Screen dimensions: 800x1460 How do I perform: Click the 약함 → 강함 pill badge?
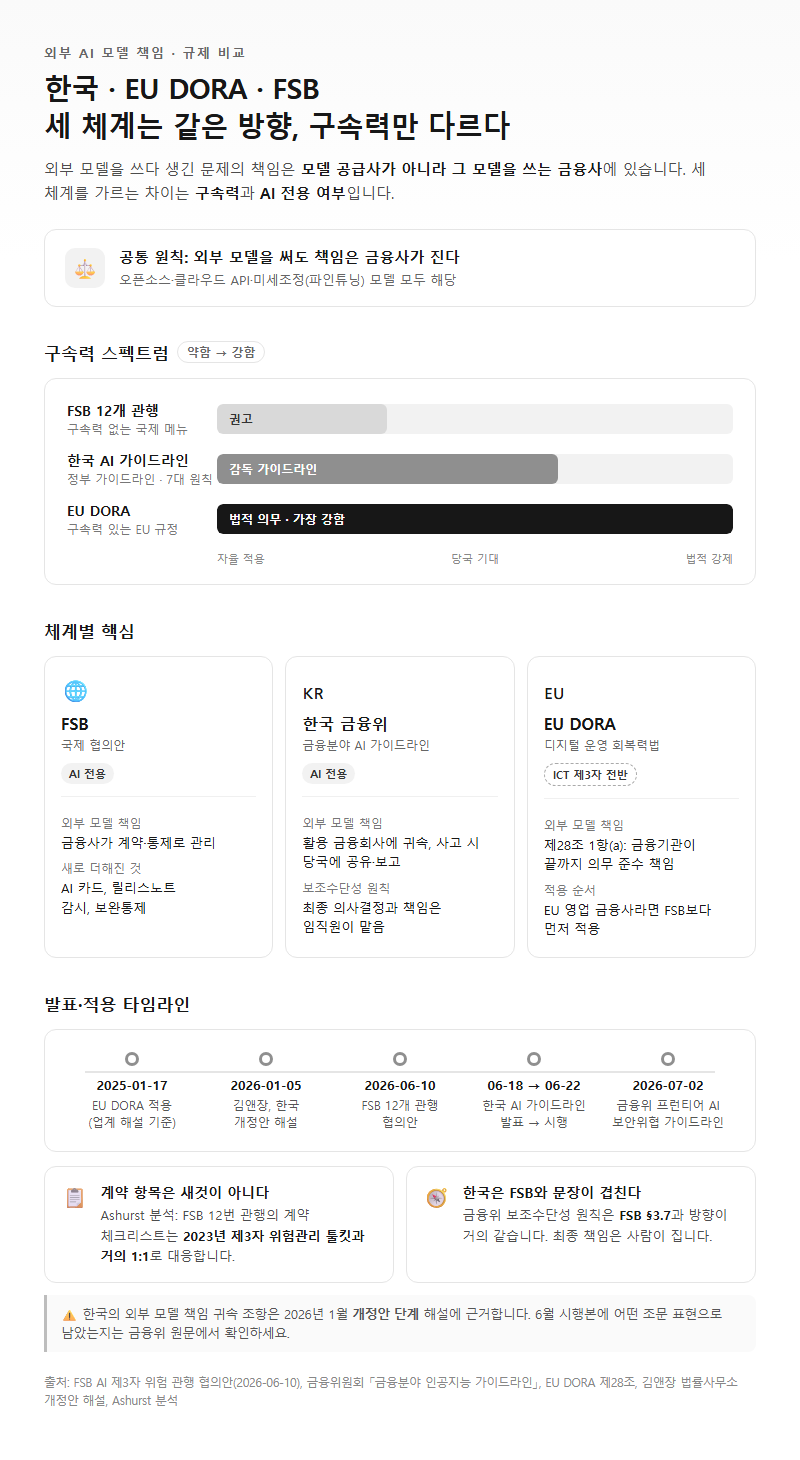click(221, 352)
